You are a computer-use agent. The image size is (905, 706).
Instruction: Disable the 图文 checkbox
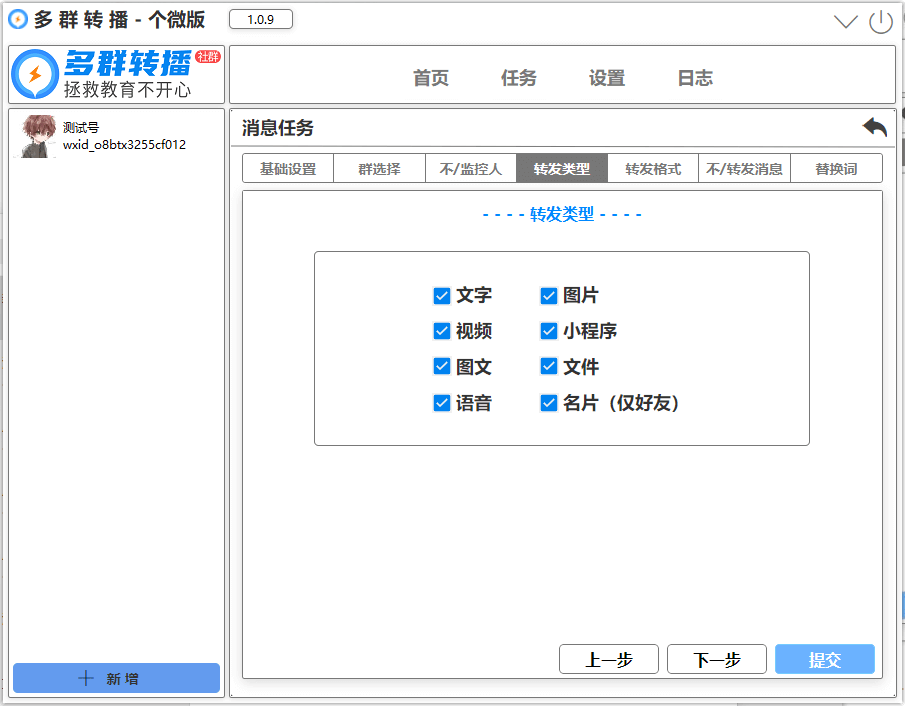(x=442, y=367)
